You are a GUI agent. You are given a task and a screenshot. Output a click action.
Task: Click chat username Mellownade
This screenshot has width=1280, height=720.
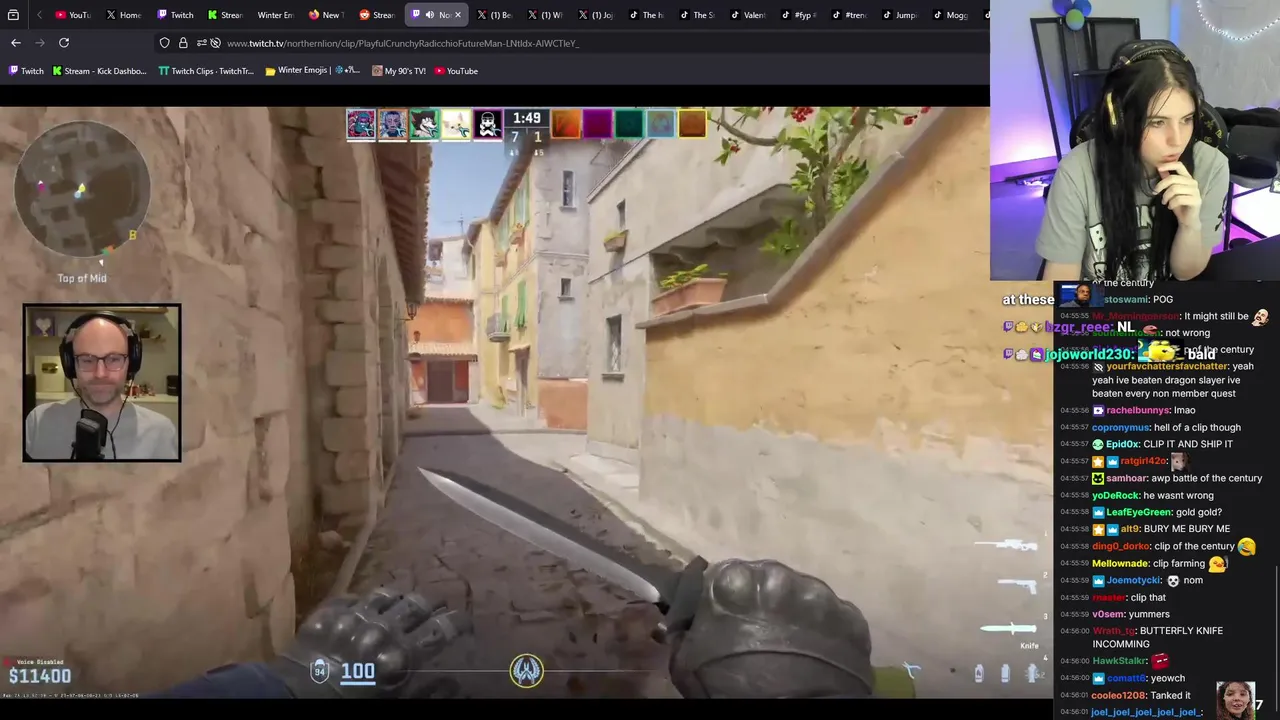point(1120,563)
